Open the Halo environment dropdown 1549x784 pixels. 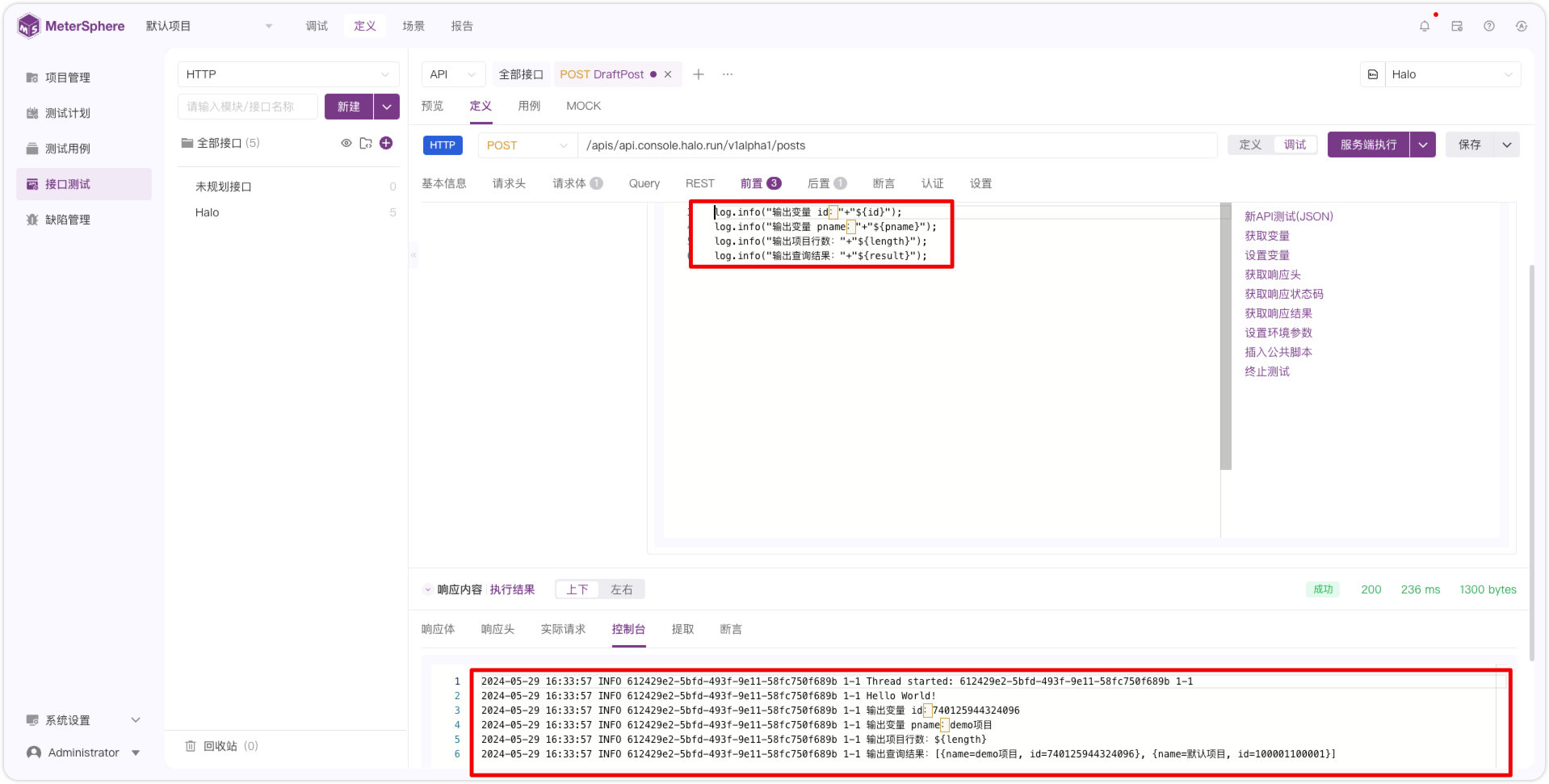pyautogui.click(x=1452, y=74)
